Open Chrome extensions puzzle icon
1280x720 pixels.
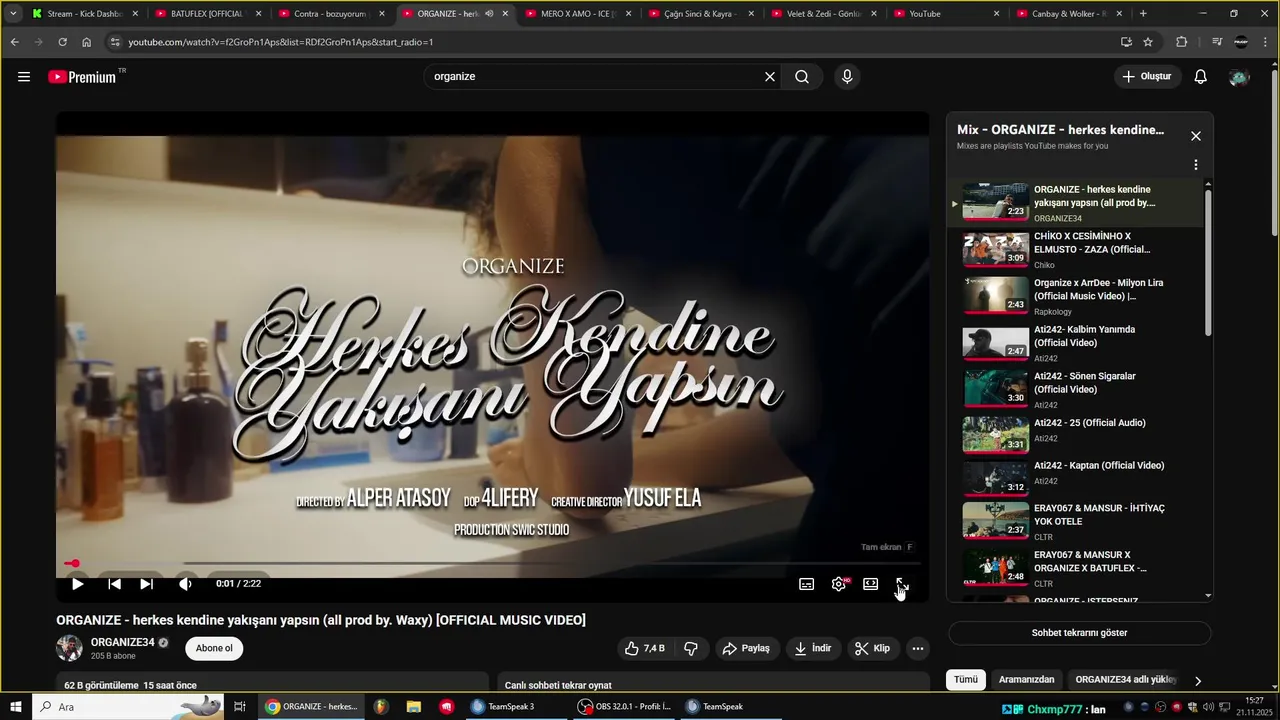click(1182, 42)
